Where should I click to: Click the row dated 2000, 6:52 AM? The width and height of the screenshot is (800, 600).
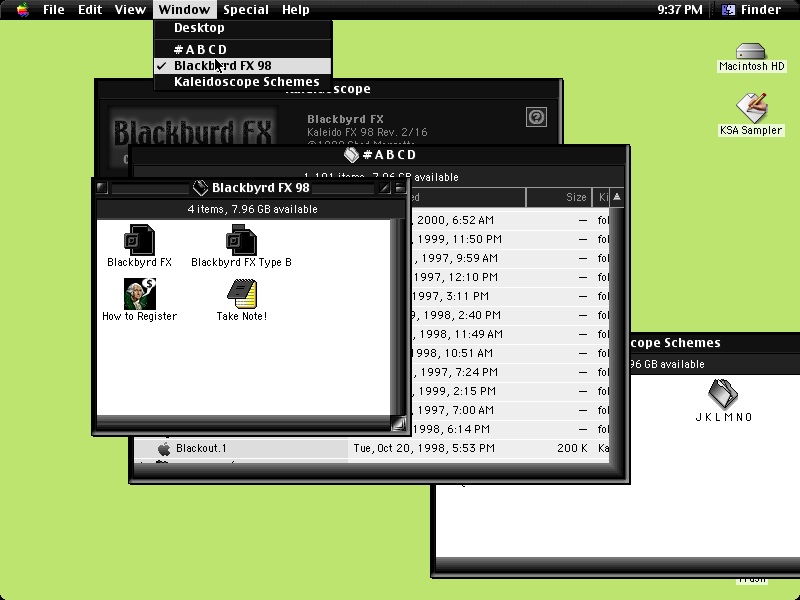[x=509, y=220]
